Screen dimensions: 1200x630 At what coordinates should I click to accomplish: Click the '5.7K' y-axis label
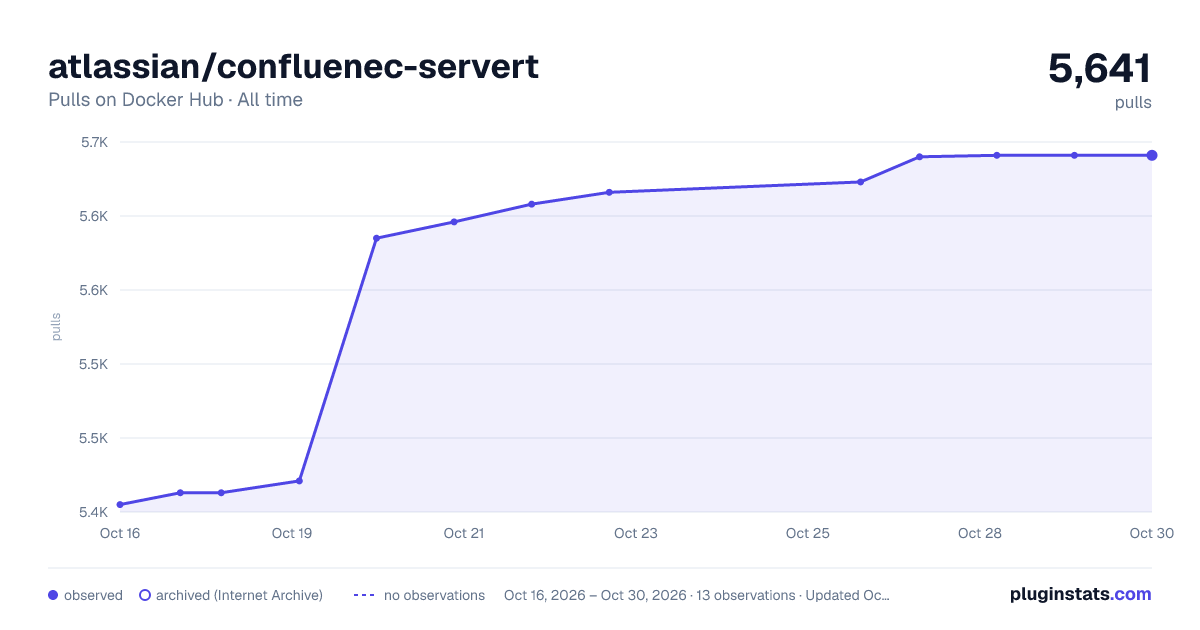pos(94,142)
